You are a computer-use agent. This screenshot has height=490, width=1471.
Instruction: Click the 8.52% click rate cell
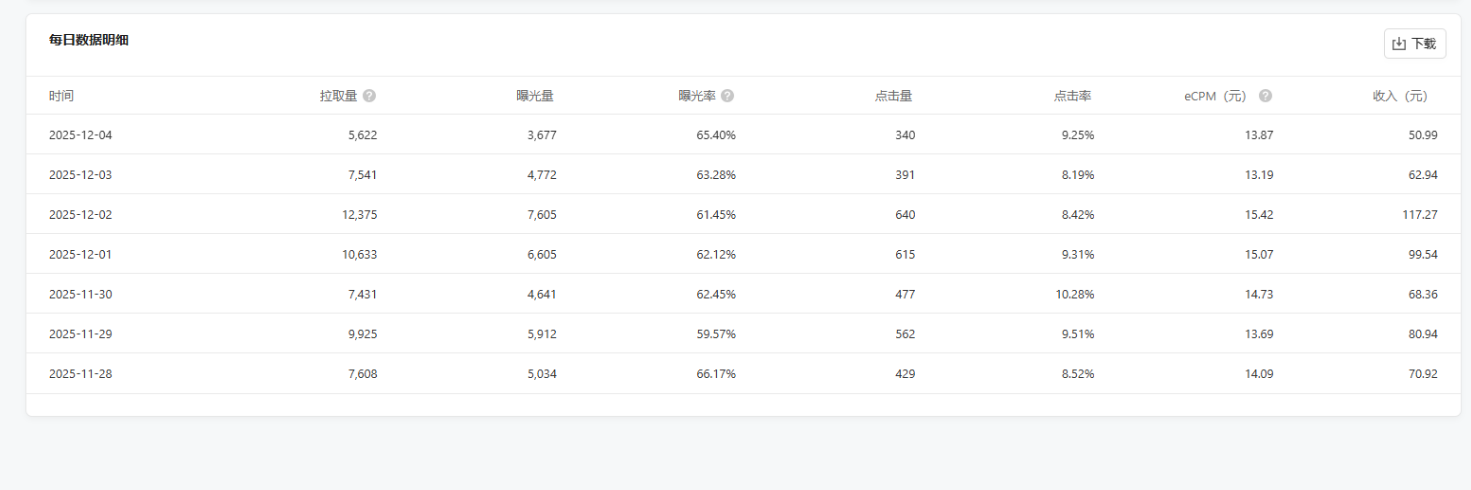click(x=1078, y=374)
